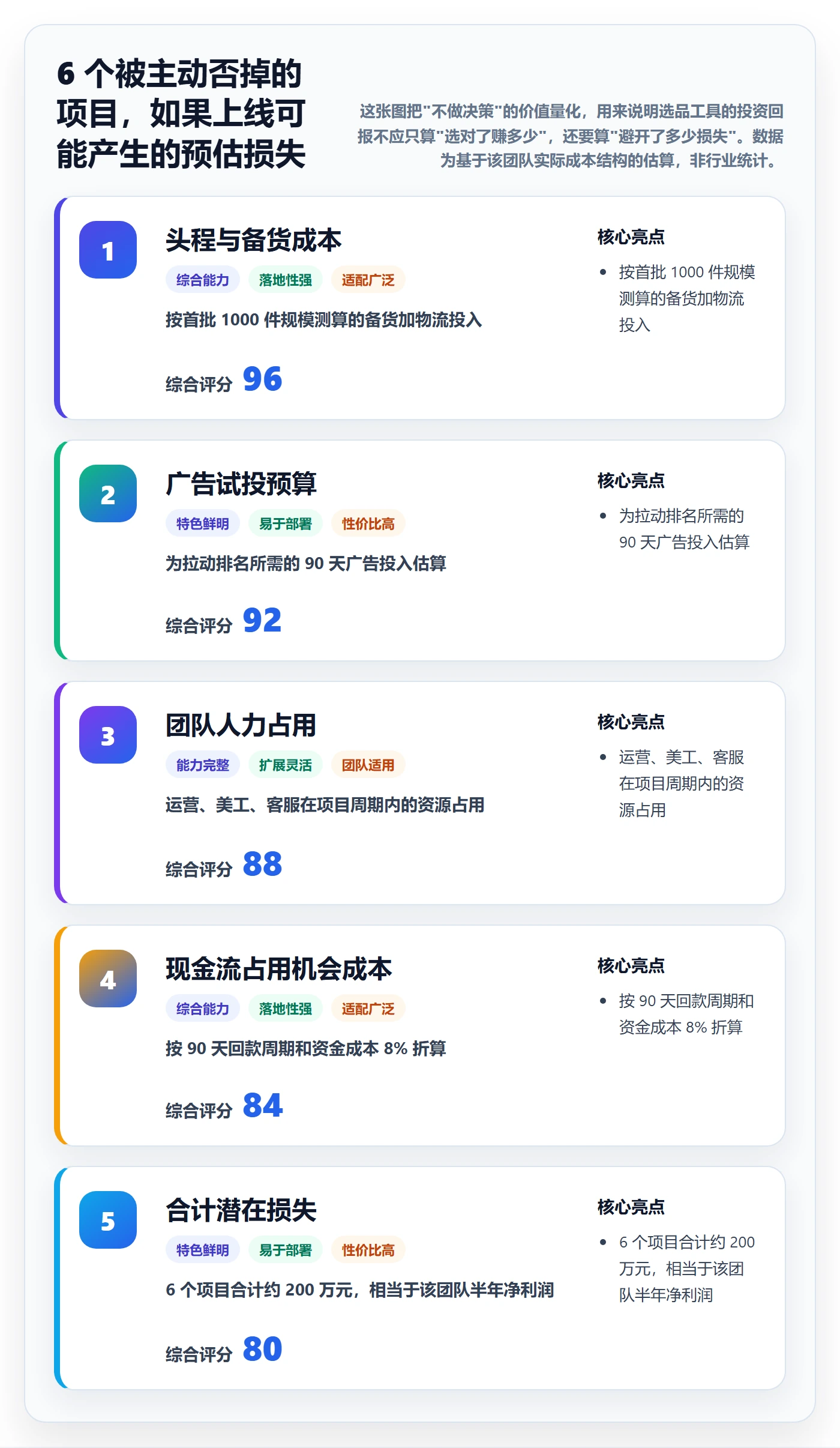
Task: Open the 合计潜在损失 card title
Action: click(241, 1210)
